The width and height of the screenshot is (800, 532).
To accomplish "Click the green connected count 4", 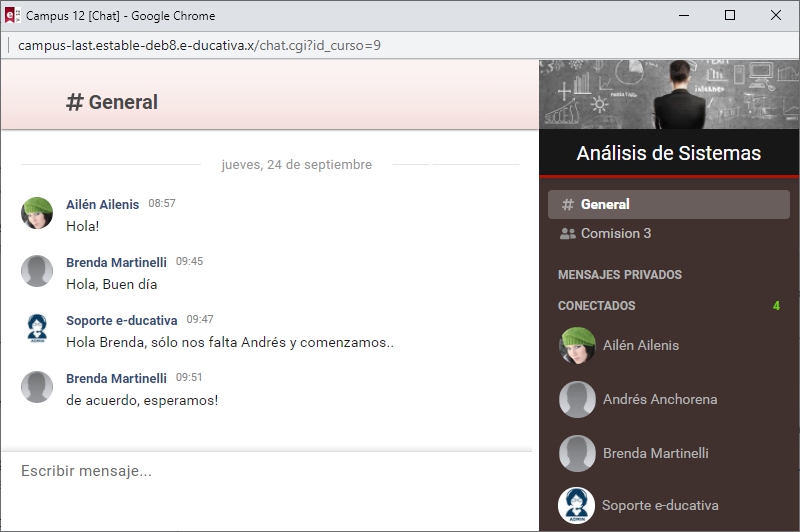I will click(776, 306).
